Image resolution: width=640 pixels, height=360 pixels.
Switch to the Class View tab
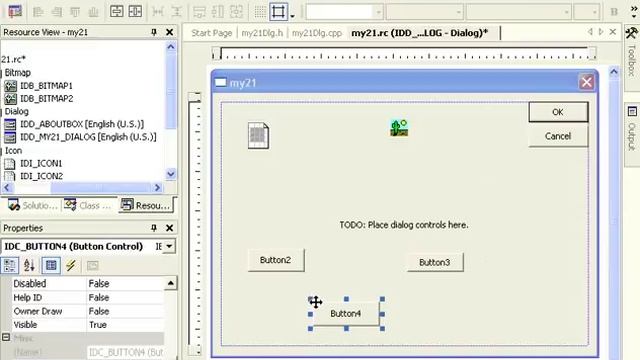(87, 205)
